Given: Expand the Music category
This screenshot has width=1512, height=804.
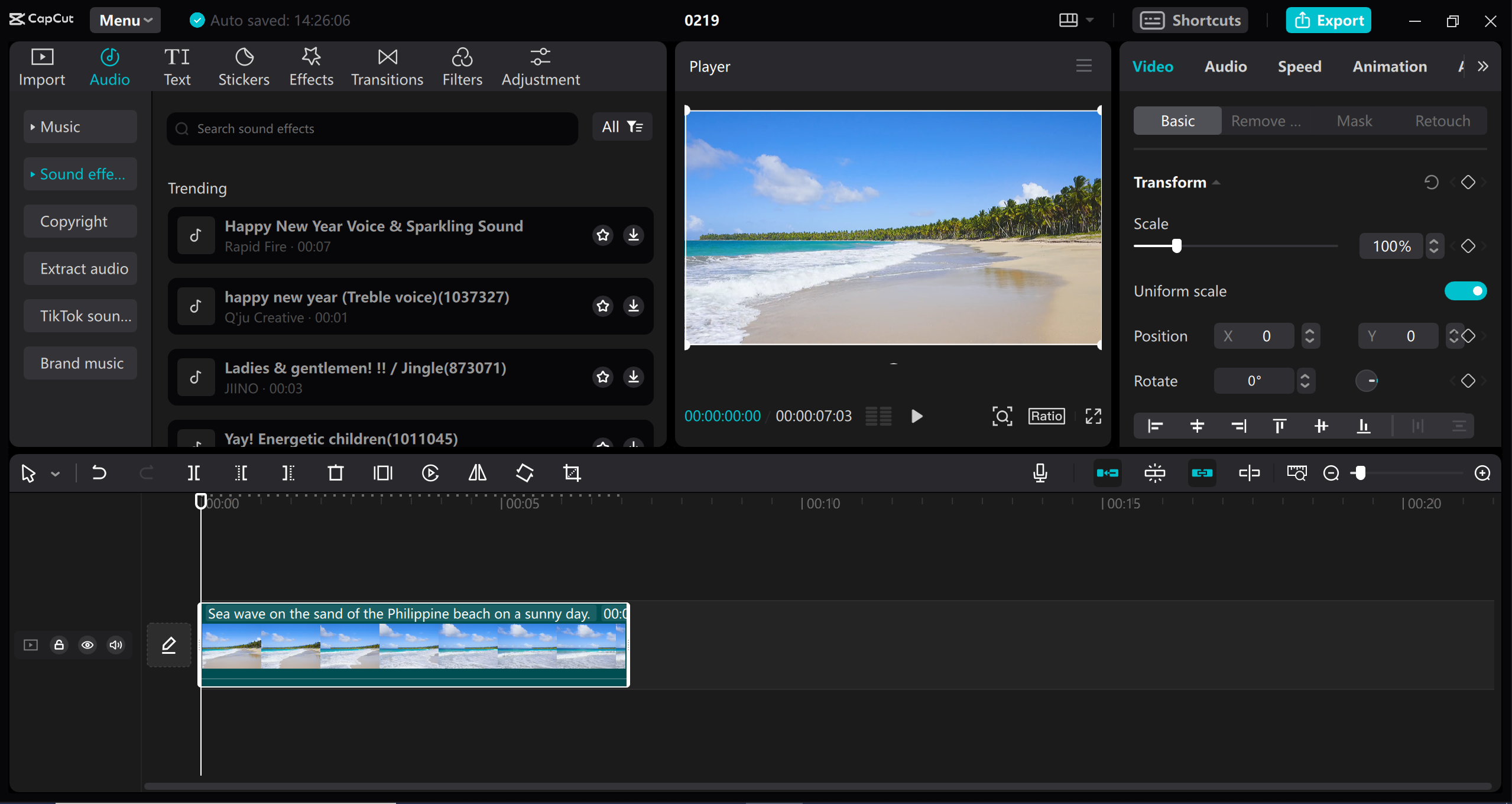Looking at the screenshot, I should pyautogui.click(x=79, y=126).
